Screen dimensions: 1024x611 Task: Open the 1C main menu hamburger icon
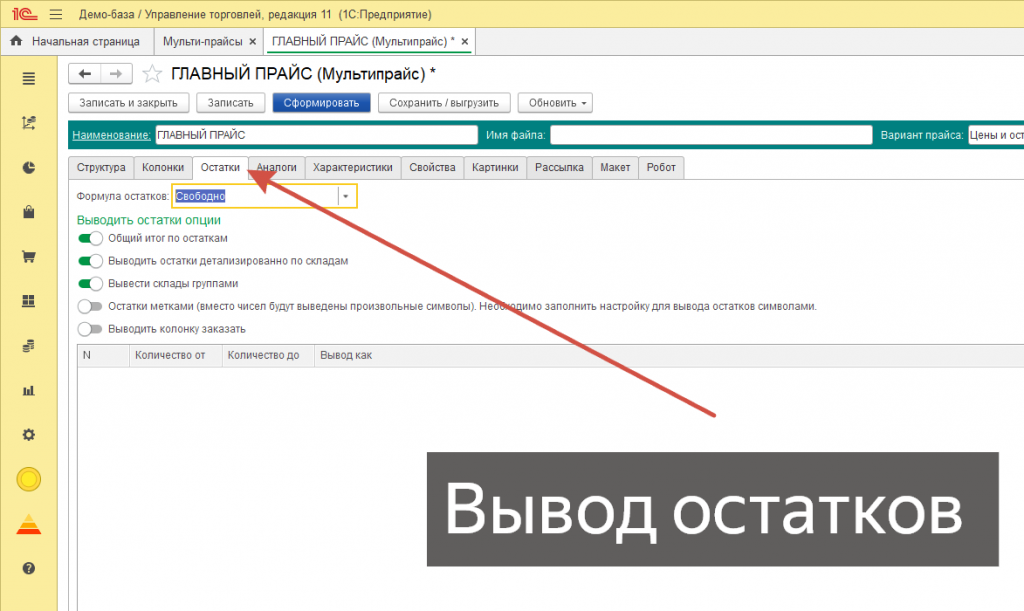(x=56, y=14)
